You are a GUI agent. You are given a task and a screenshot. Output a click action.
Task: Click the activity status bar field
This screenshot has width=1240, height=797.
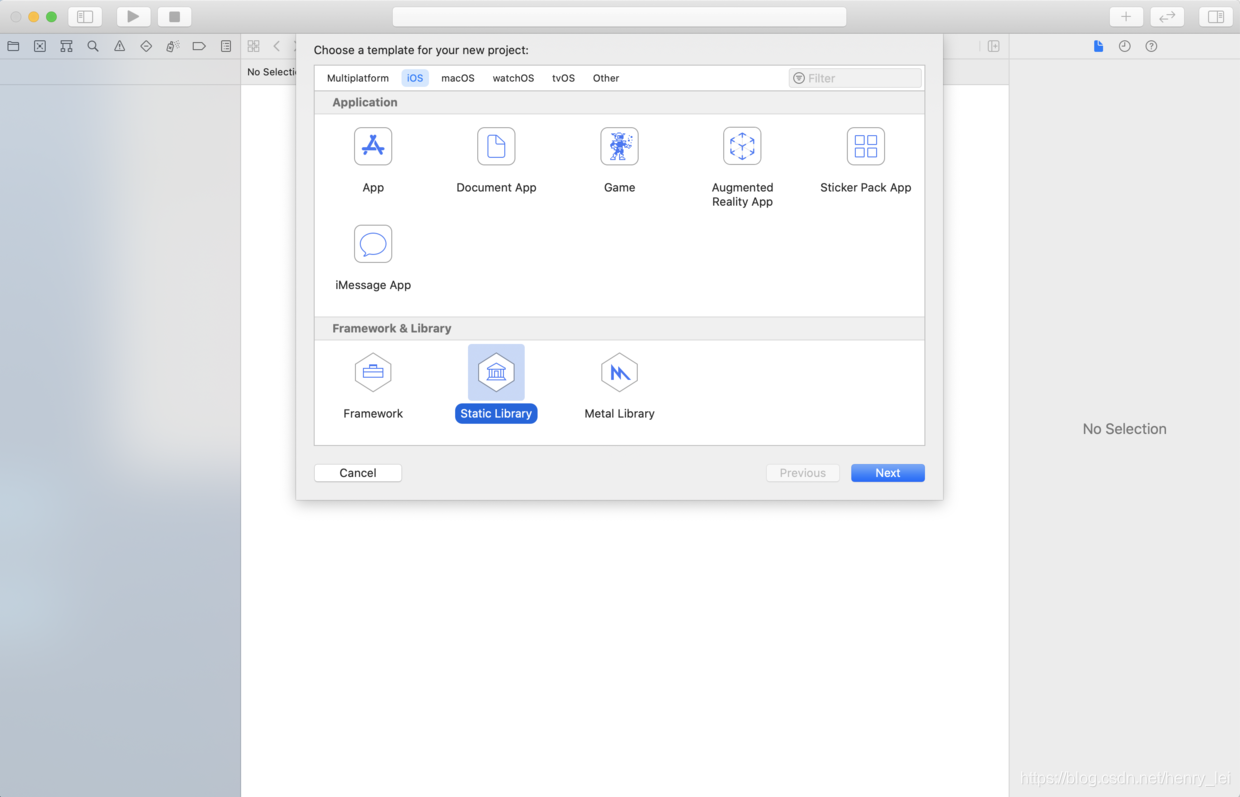click(620, 16)
